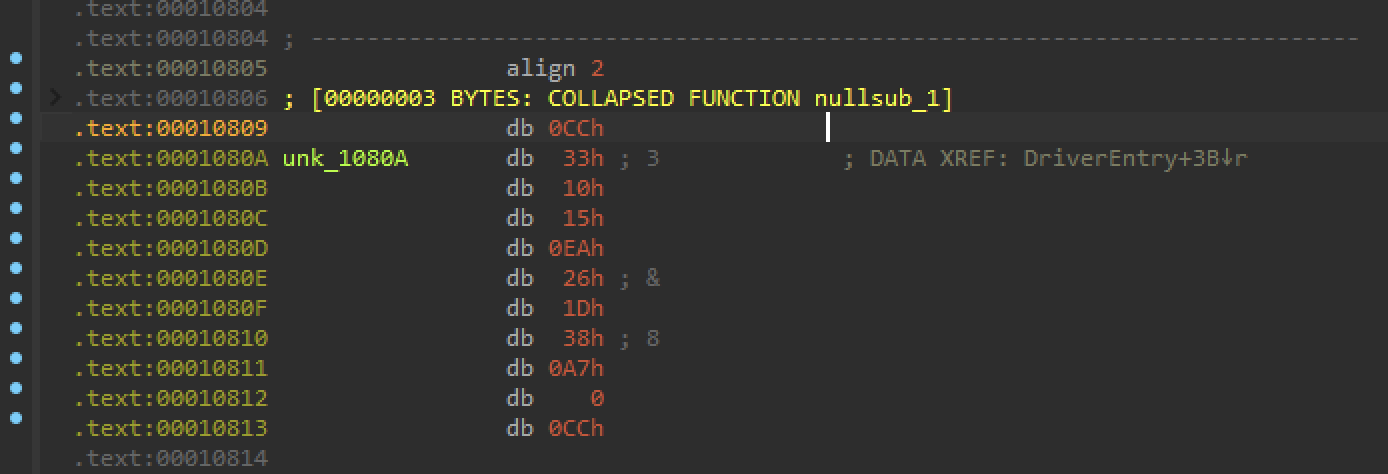Click the 1Dh byte value
Screen dimensions: 1388x474
click(x=583, y=308)
